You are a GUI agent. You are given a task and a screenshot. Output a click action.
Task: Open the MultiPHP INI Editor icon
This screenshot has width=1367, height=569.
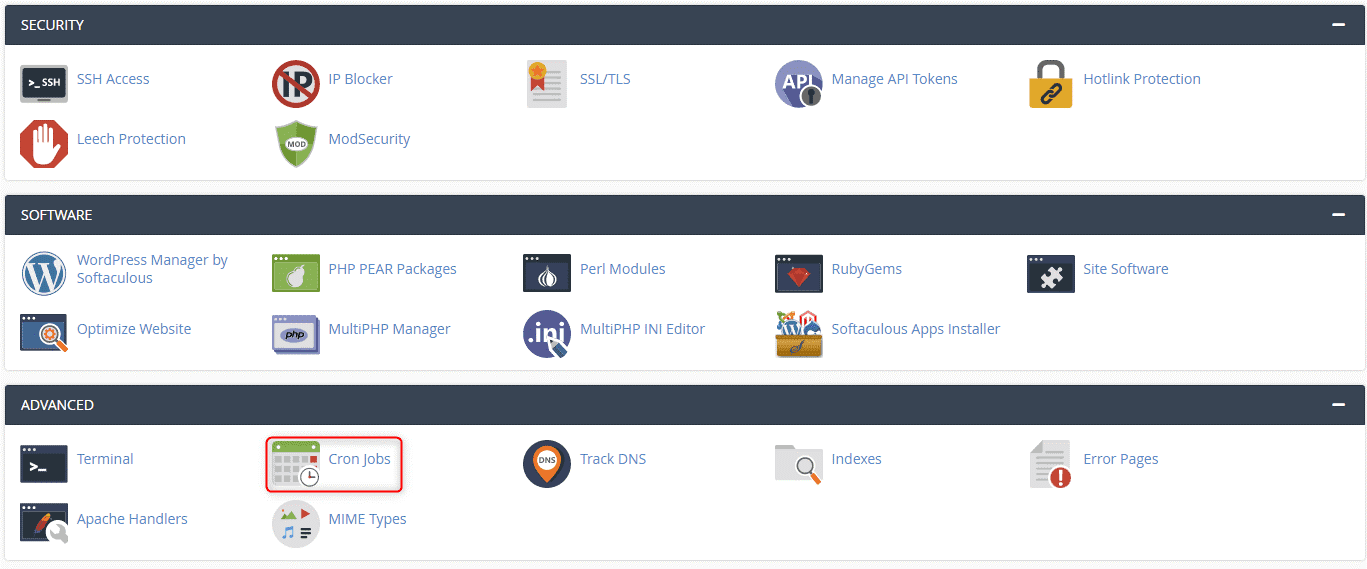point(547,334)
